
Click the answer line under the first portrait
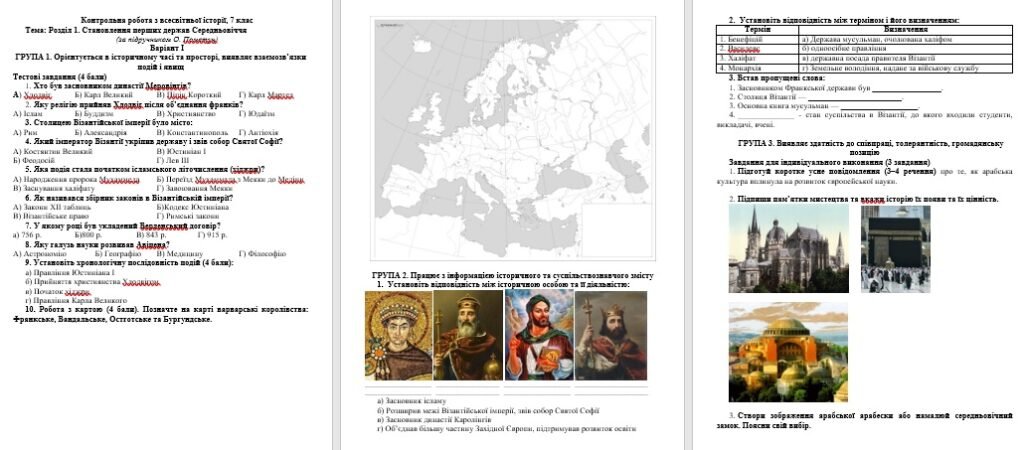coord(397,387)
